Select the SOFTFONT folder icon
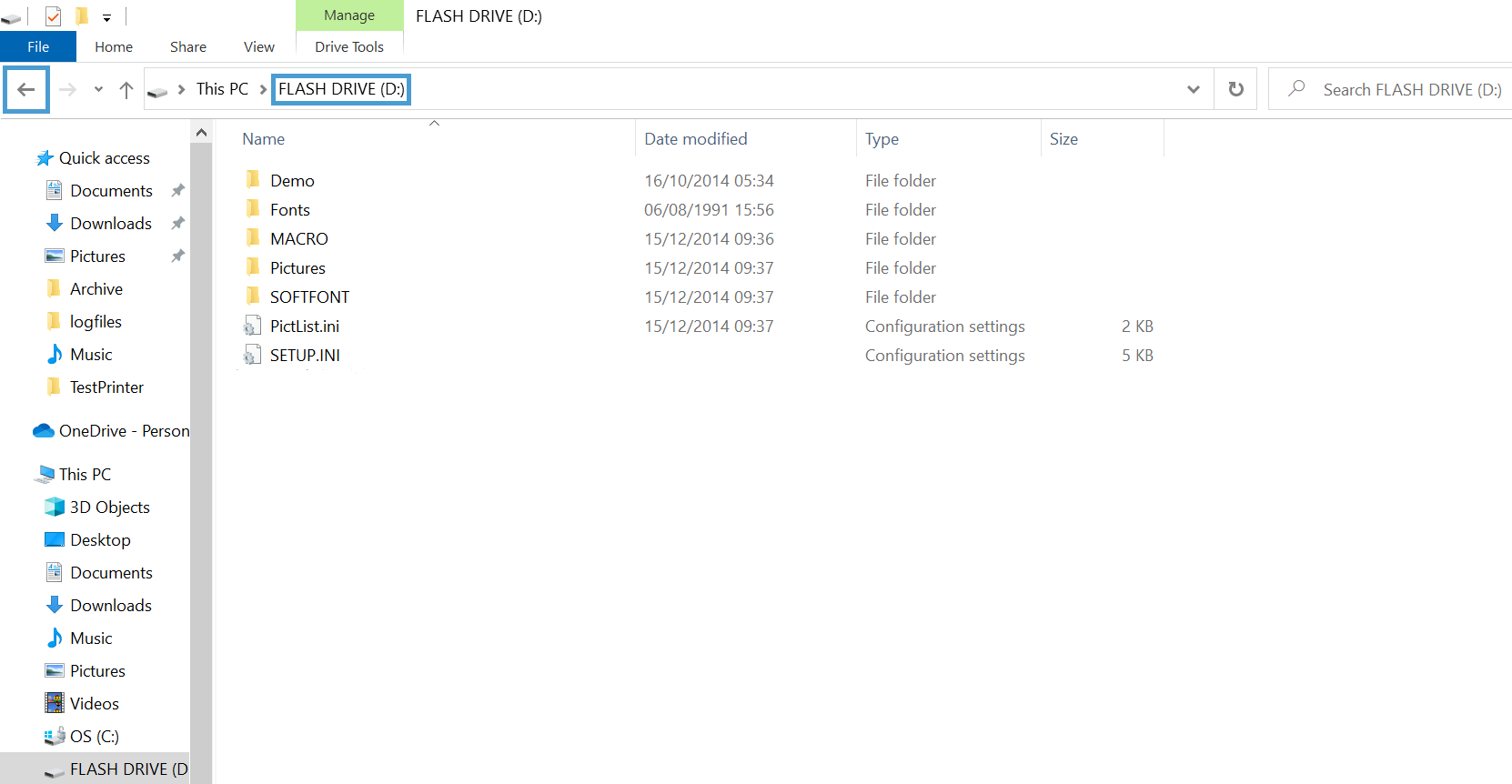This screenshot has width=1512, height=784. click(x=253, y=296)
